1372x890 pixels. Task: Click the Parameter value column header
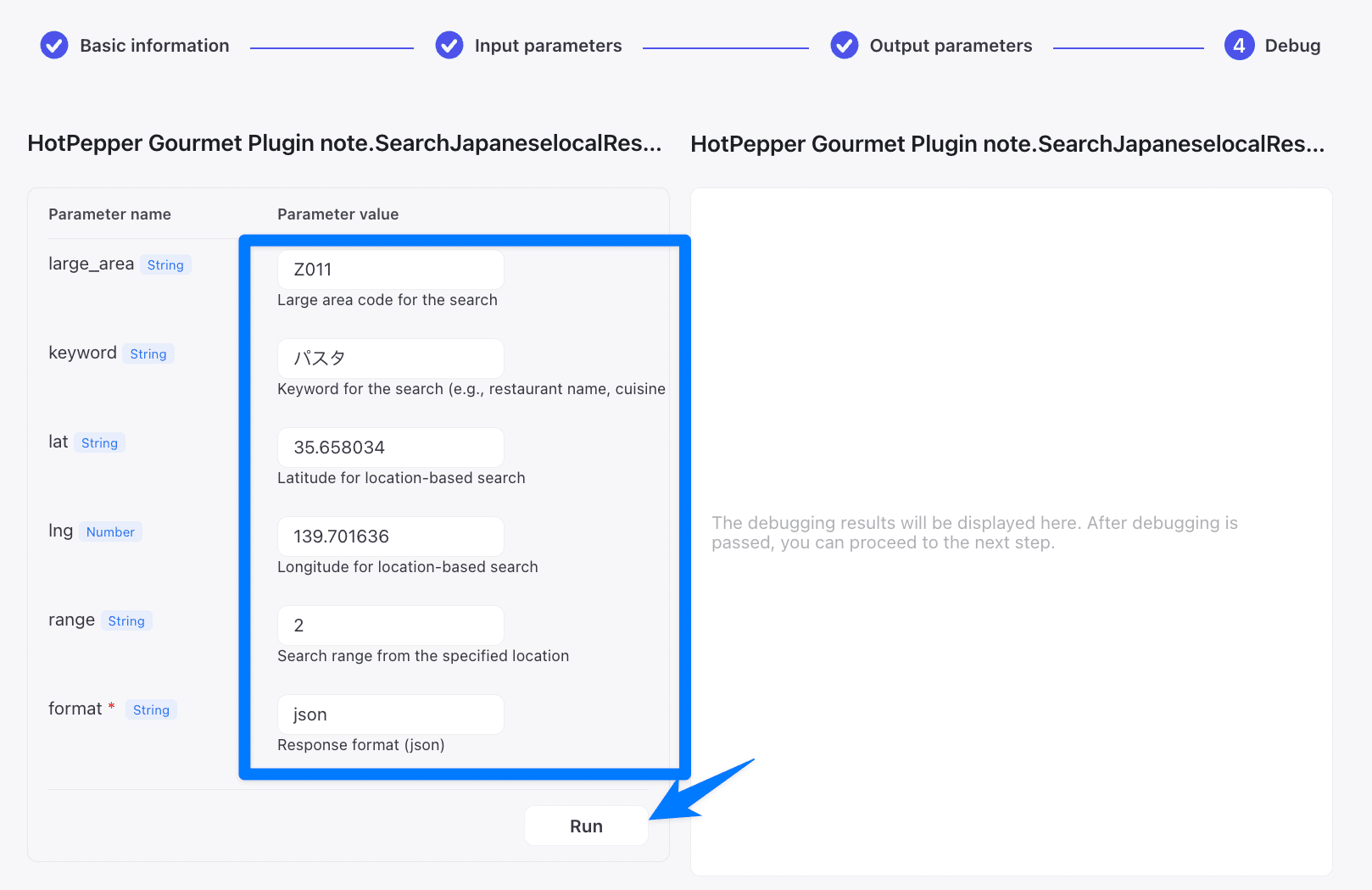(x=337, y=214)
